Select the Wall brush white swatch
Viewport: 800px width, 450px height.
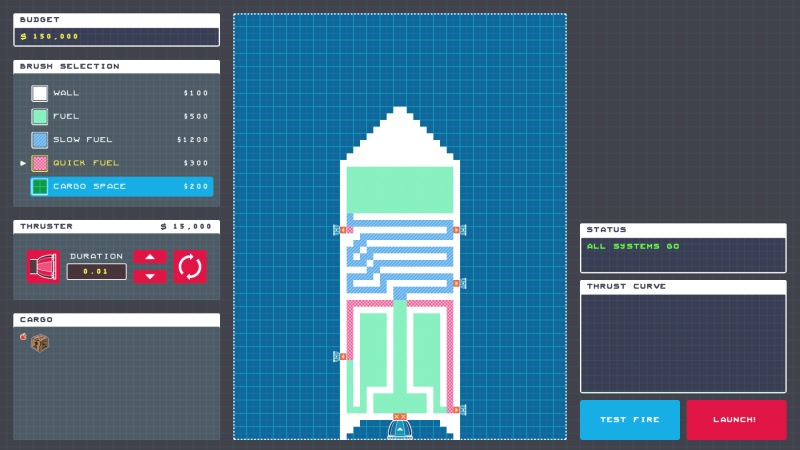pyautogui.click(x=40, y=93)
